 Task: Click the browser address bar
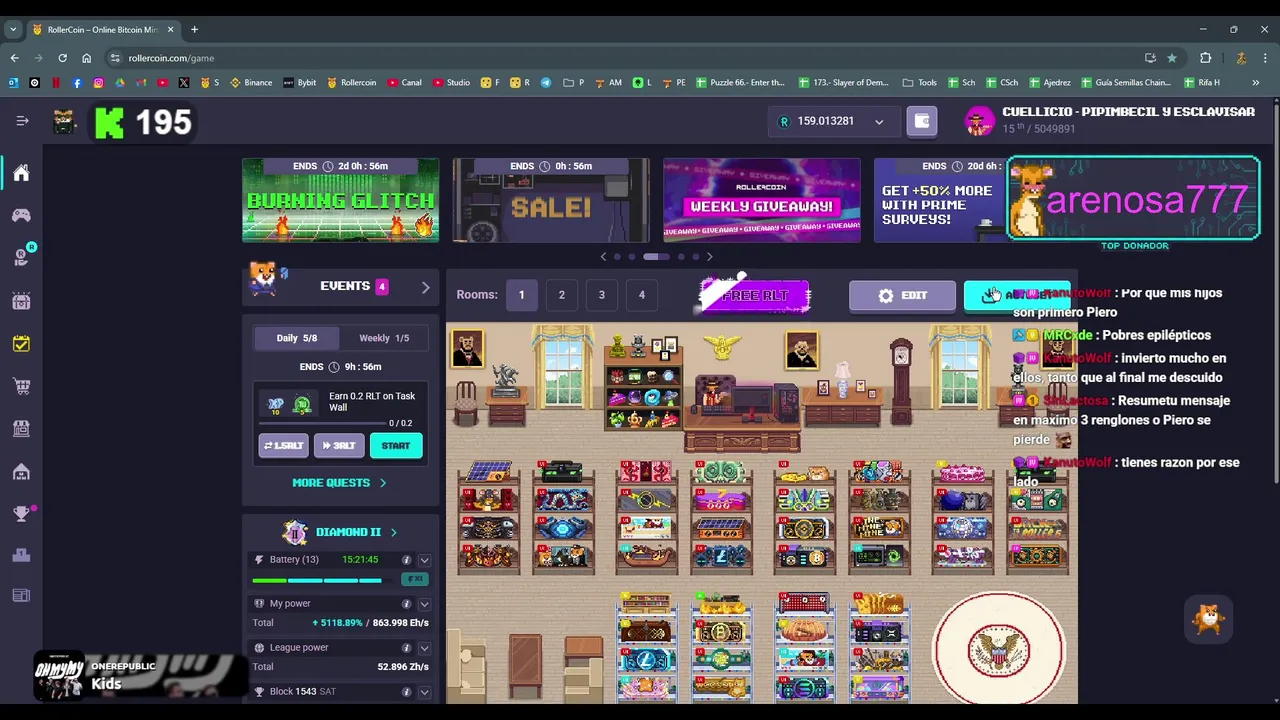[x=620, y=58]
